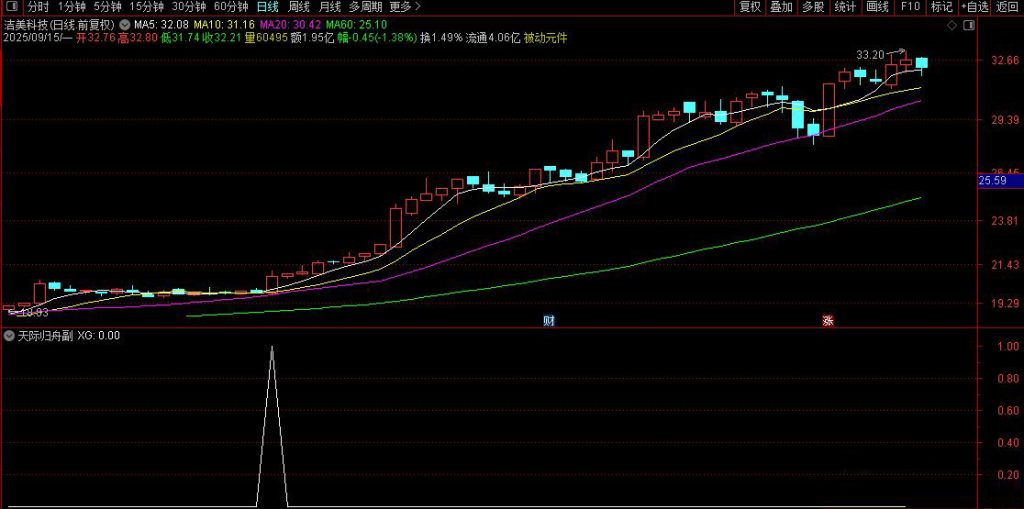Click the panel layout icon at top-left
This screenshot has height=509, width=1024.
(11, 6)
